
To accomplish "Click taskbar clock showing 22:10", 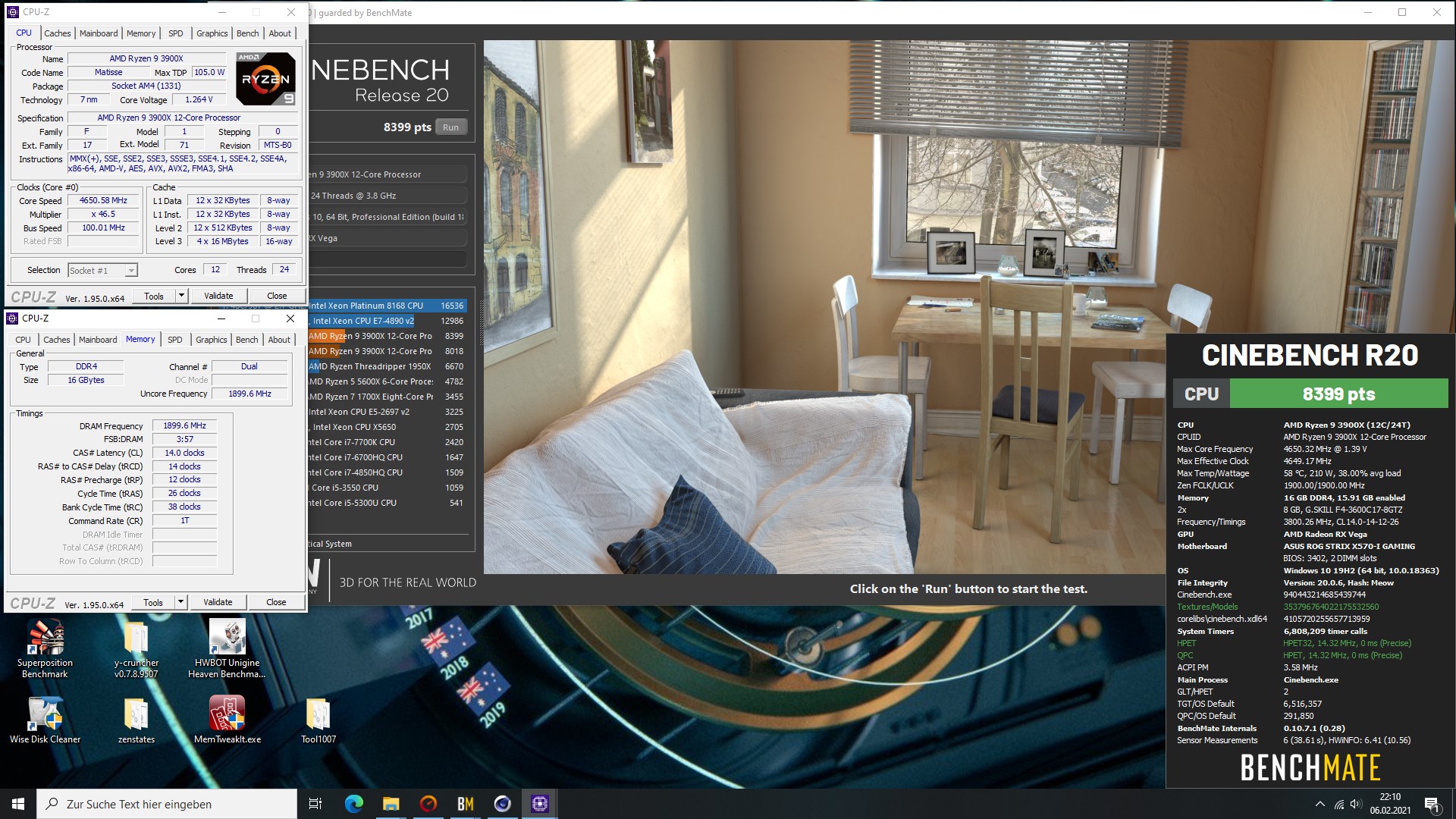I will coord(1390,804).
